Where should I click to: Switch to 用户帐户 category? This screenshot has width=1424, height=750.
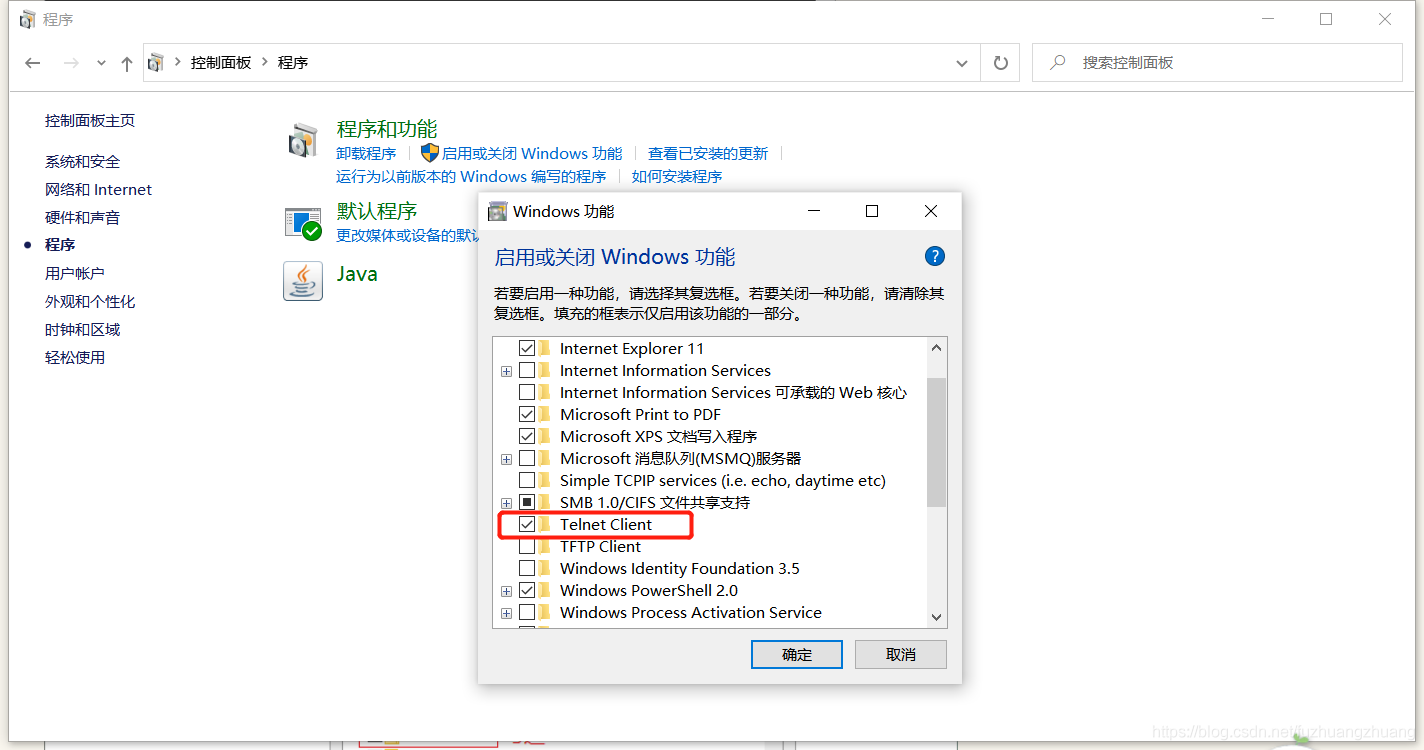pyautogui.click(x=75, y=274)
